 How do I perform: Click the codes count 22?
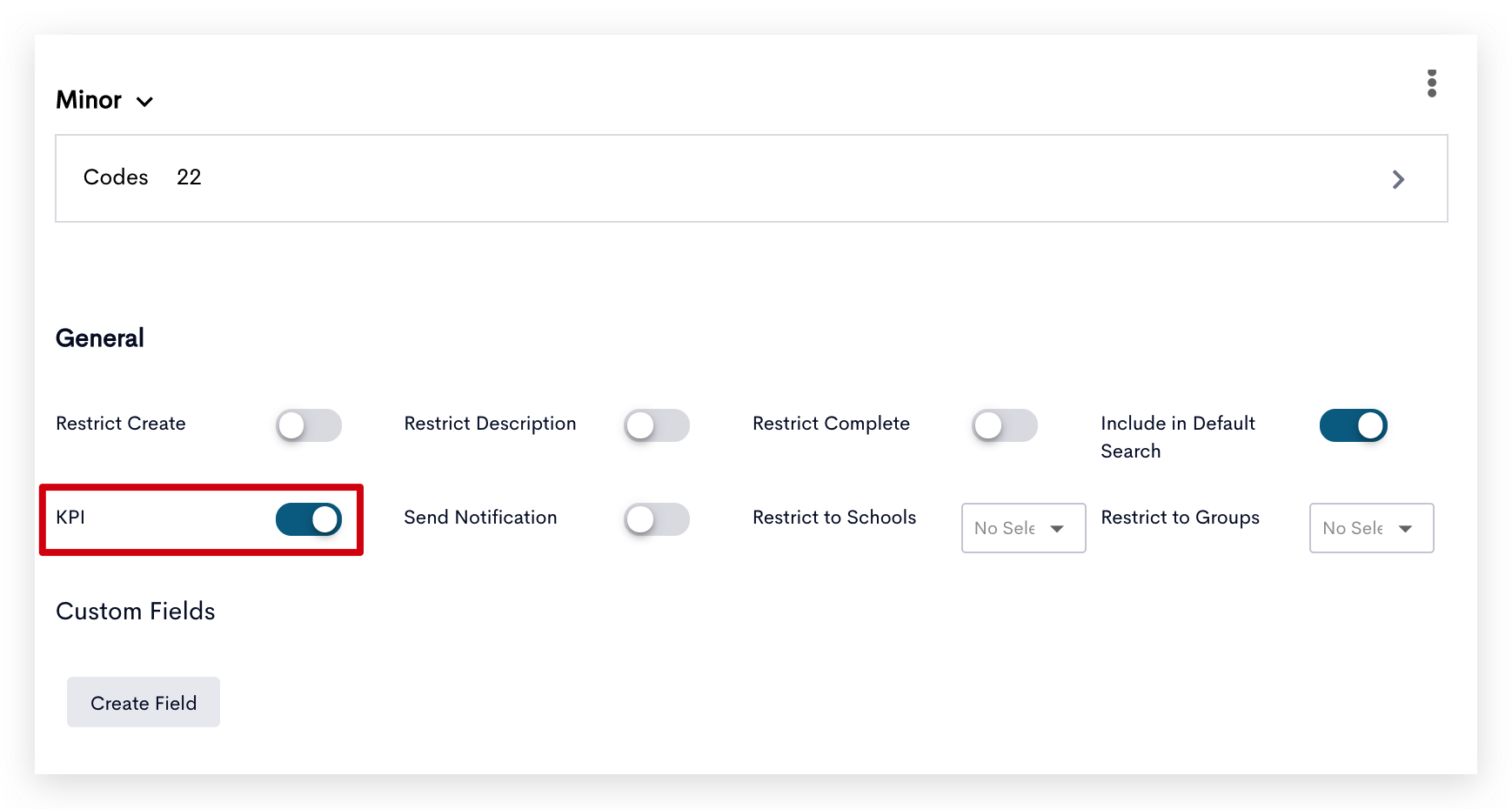coord(189,177)
